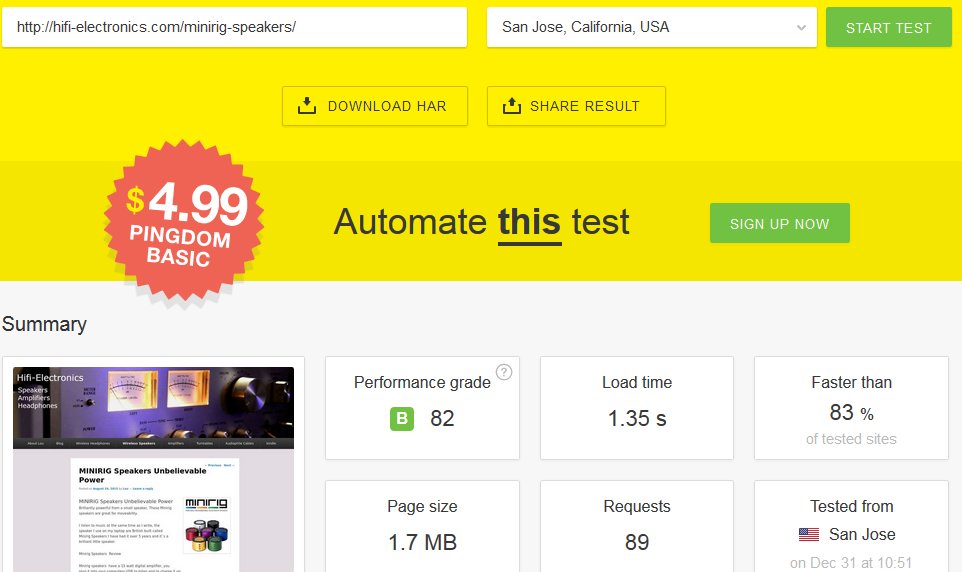Click the SIGN UP NOW button
This screenshot has width=962, height=572.
(x=780, y=223)
